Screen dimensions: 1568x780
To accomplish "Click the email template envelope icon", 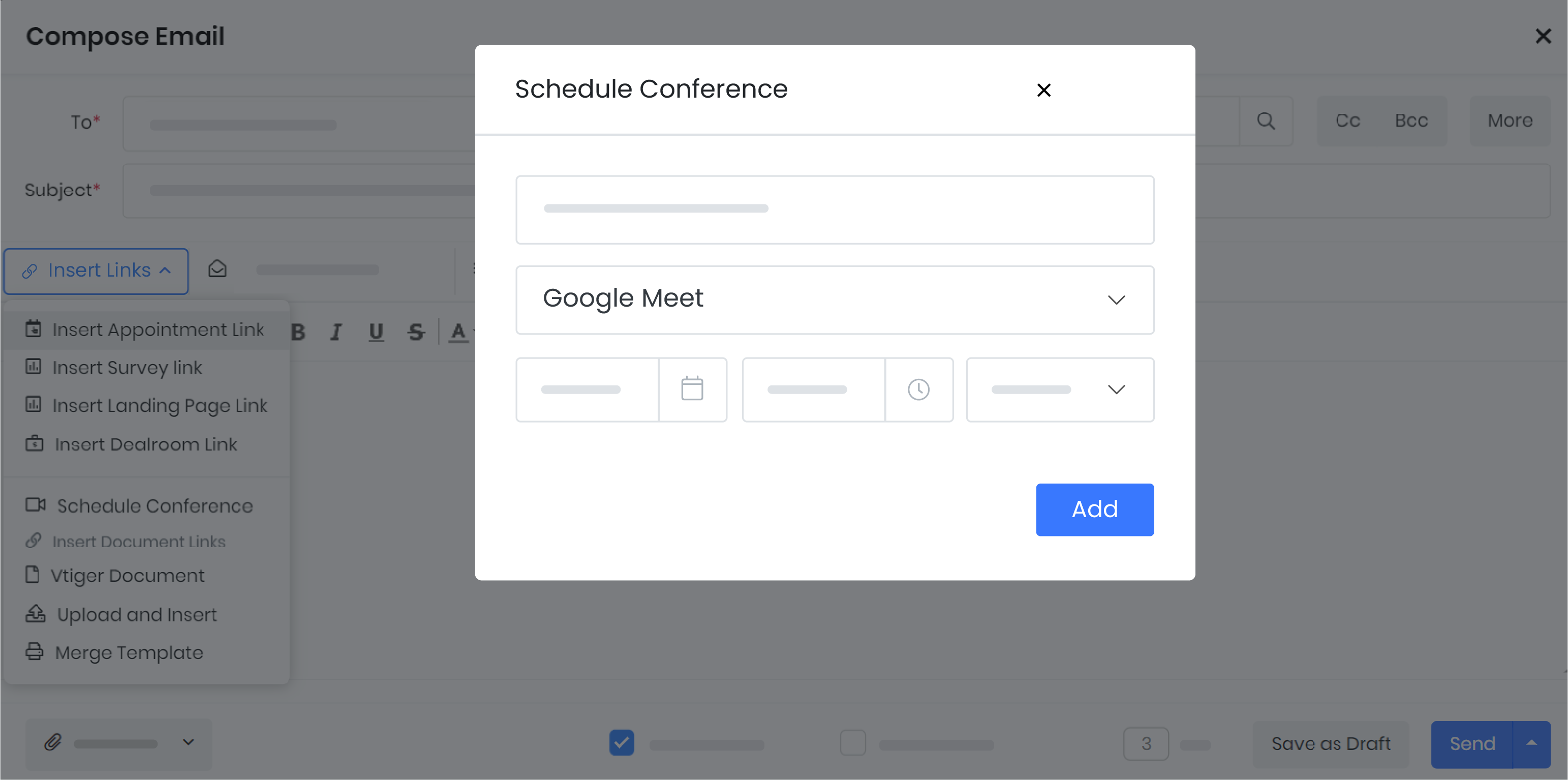I will pyautogui.click(x=218, y=269).
